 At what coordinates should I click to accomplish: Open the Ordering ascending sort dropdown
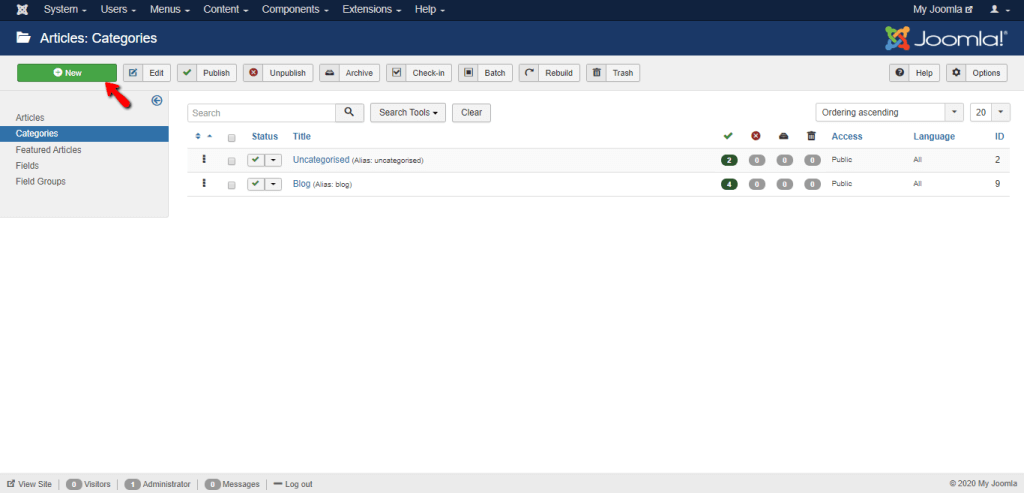pyautogui.click(x=889, y=112)
